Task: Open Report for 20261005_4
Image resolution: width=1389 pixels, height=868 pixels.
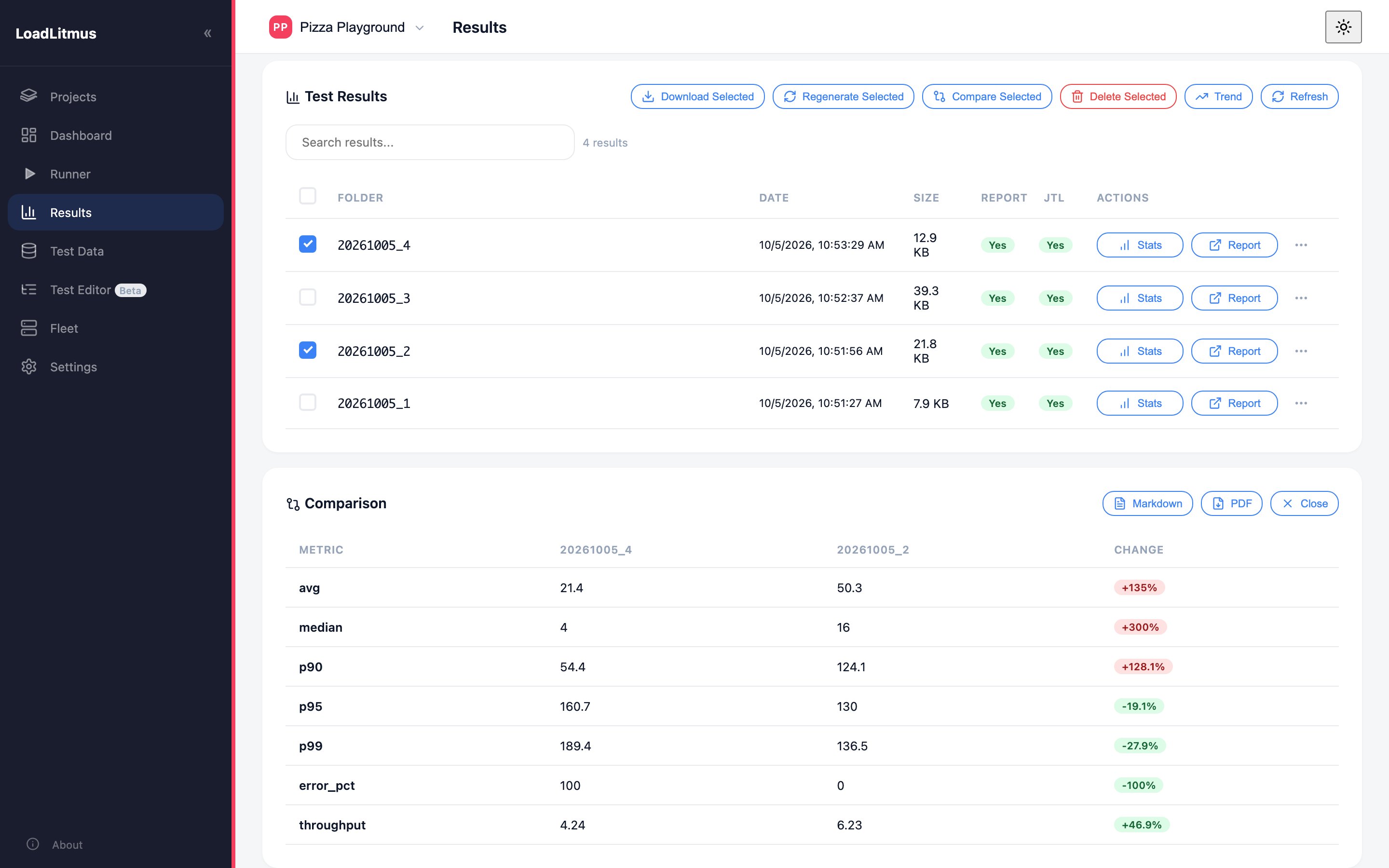Action: point(1234,245)
